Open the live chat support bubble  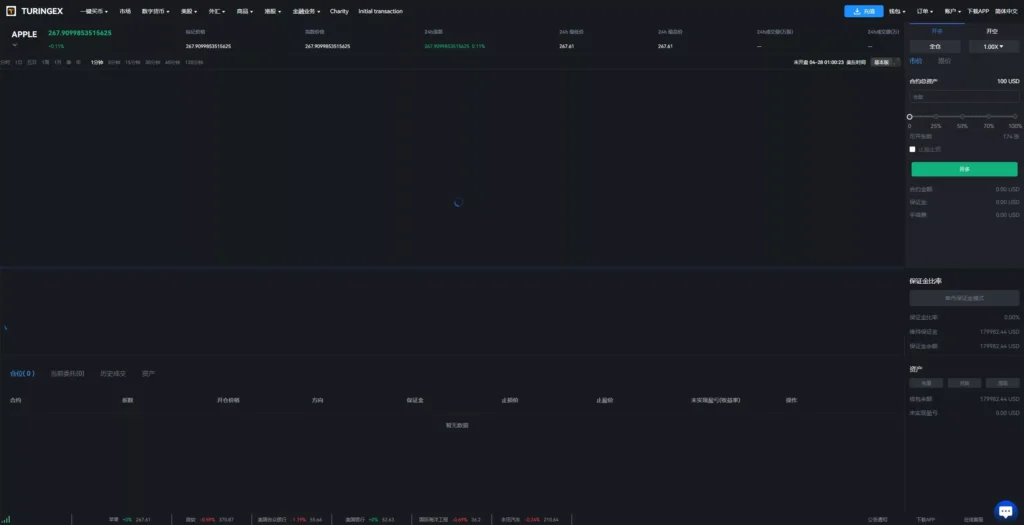[1005, 511]
